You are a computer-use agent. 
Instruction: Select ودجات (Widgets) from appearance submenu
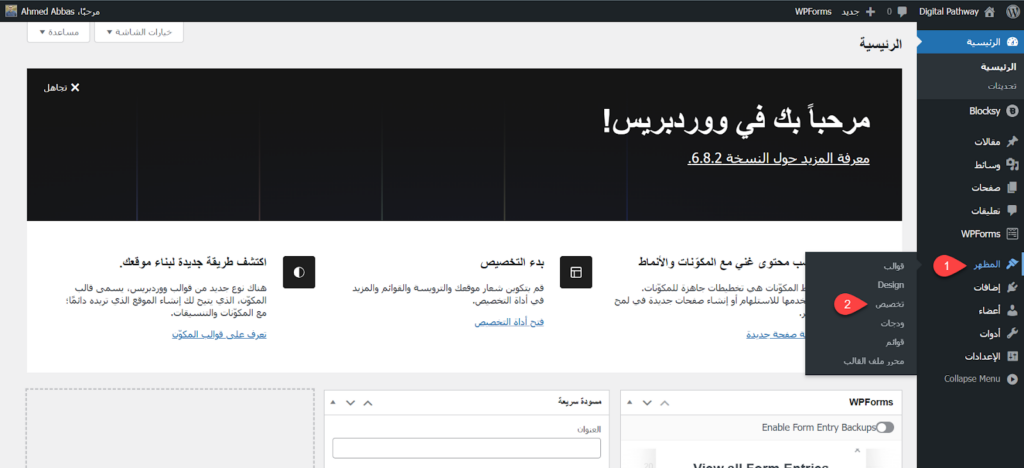(890, 323)
